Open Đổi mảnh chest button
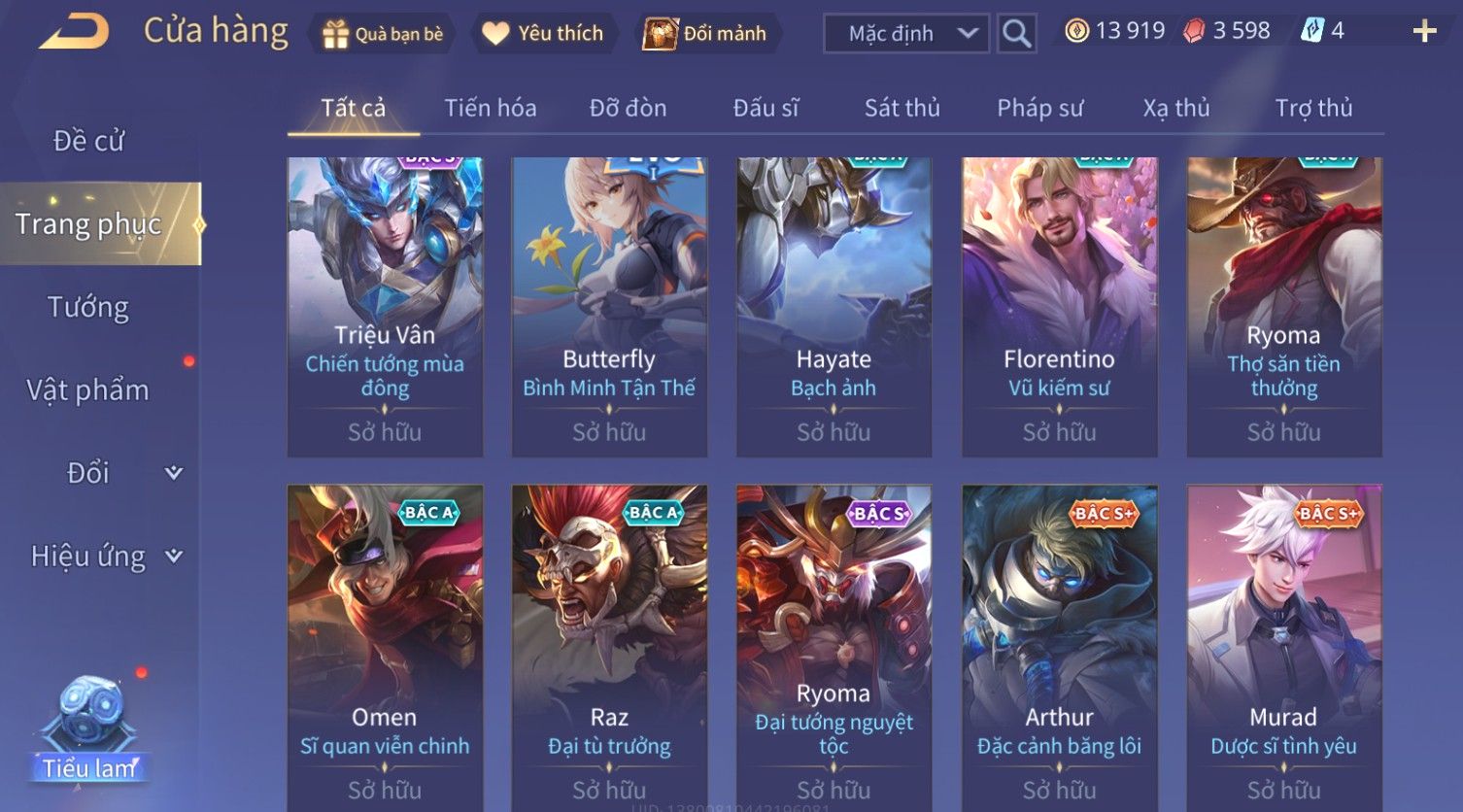Screen dimensions: 1463x812 pyautogui.click(x=706, y=34)
